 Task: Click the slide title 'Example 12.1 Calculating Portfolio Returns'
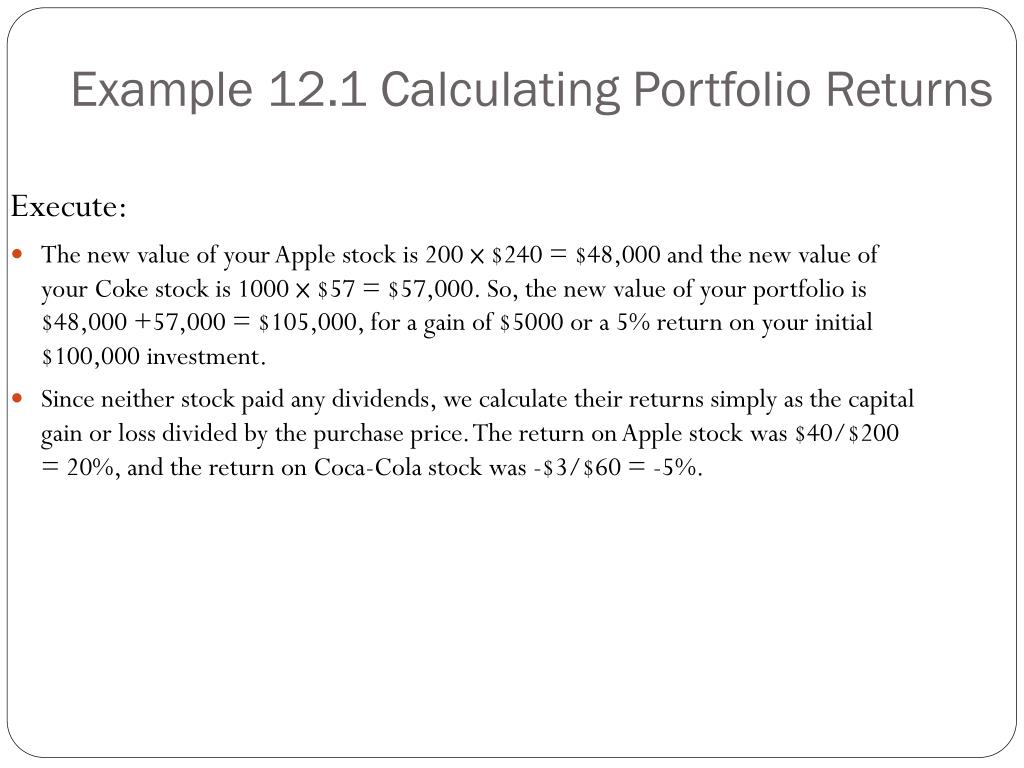coord(532,89)
